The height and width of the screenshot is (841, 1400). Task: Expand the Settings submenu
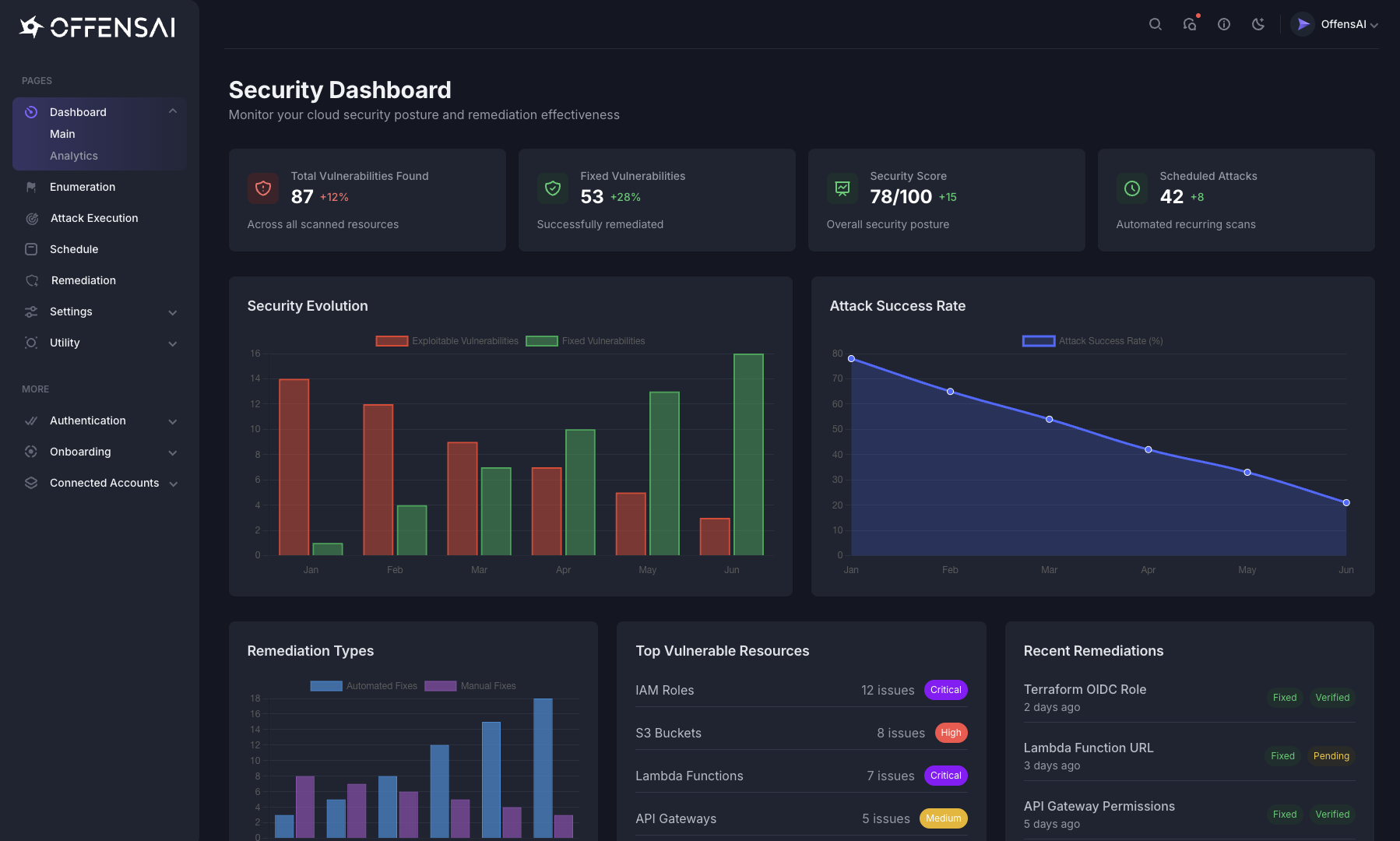(x=173, y=312)
